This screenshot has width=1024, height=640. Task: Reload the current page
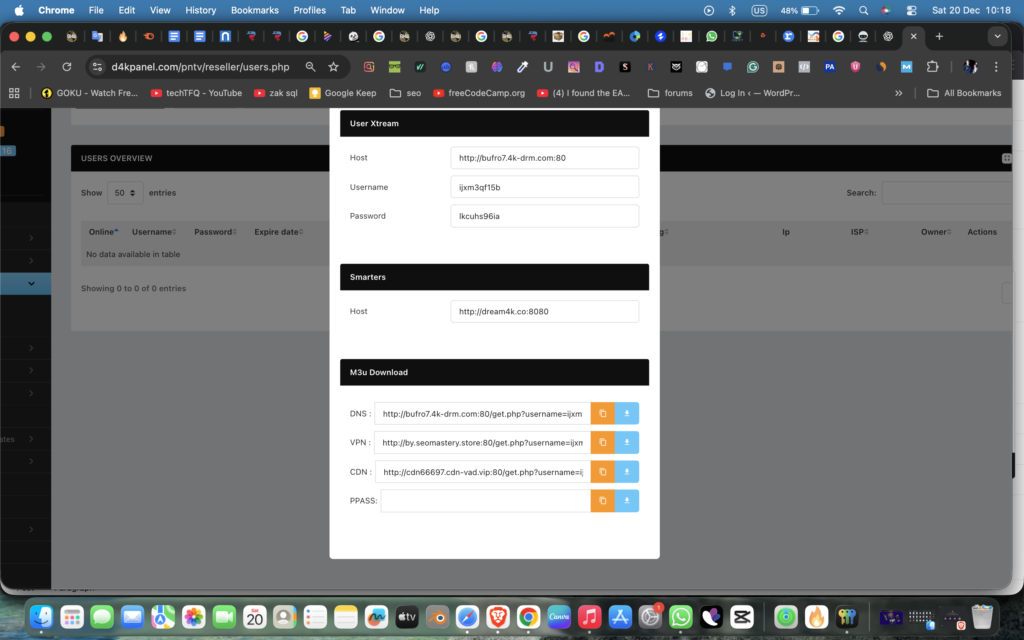pos(67,67)
